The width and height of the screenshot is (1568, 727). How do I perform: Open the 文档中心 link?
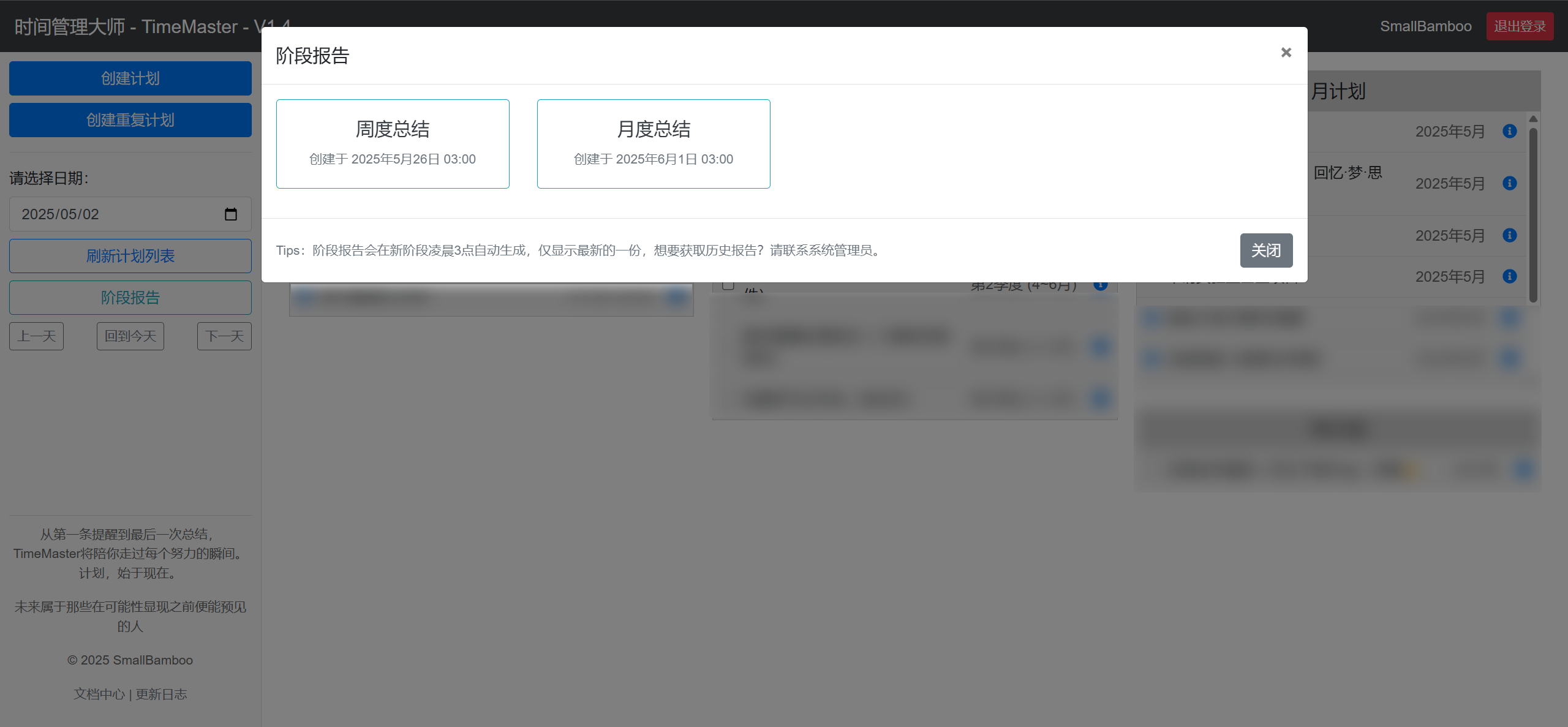[99, 694]
